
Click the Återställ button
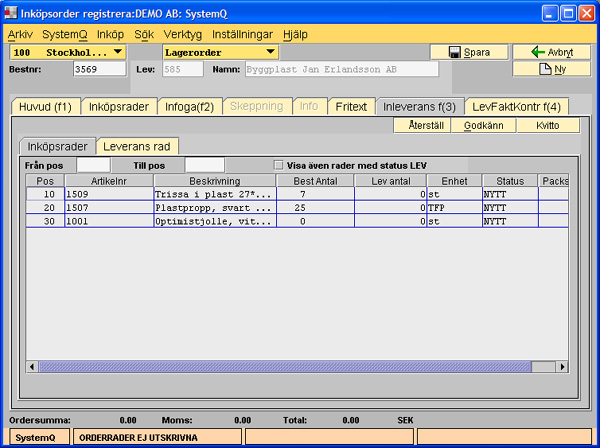[x=422, y=125]
